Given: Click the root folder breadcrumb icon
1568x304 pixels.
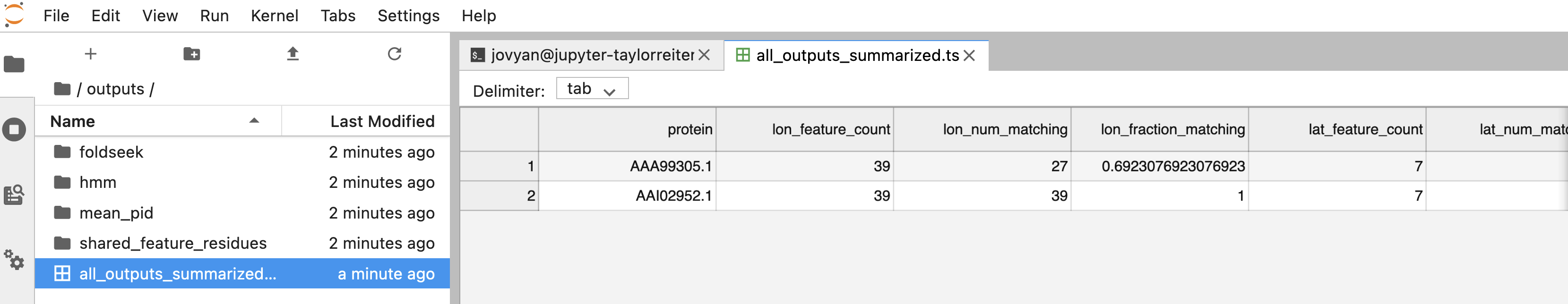Looking at the screenshot, I should (62, 89).
